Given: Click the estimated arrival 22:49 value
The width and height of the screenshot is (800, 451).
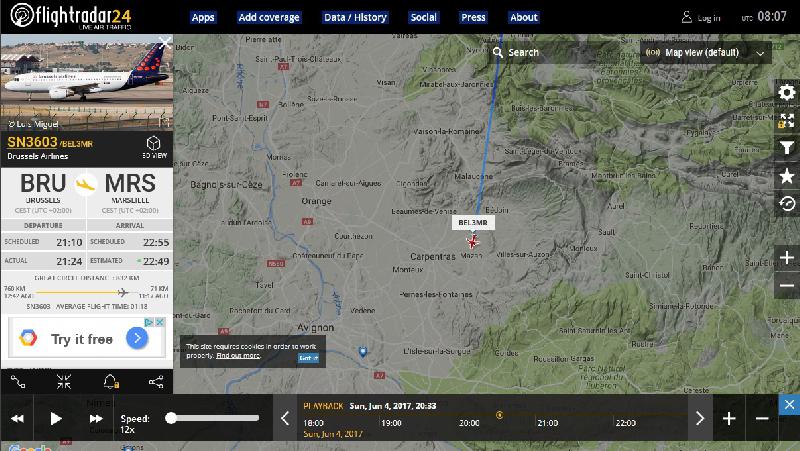Looking at the screenshot, I should point(156,261).
